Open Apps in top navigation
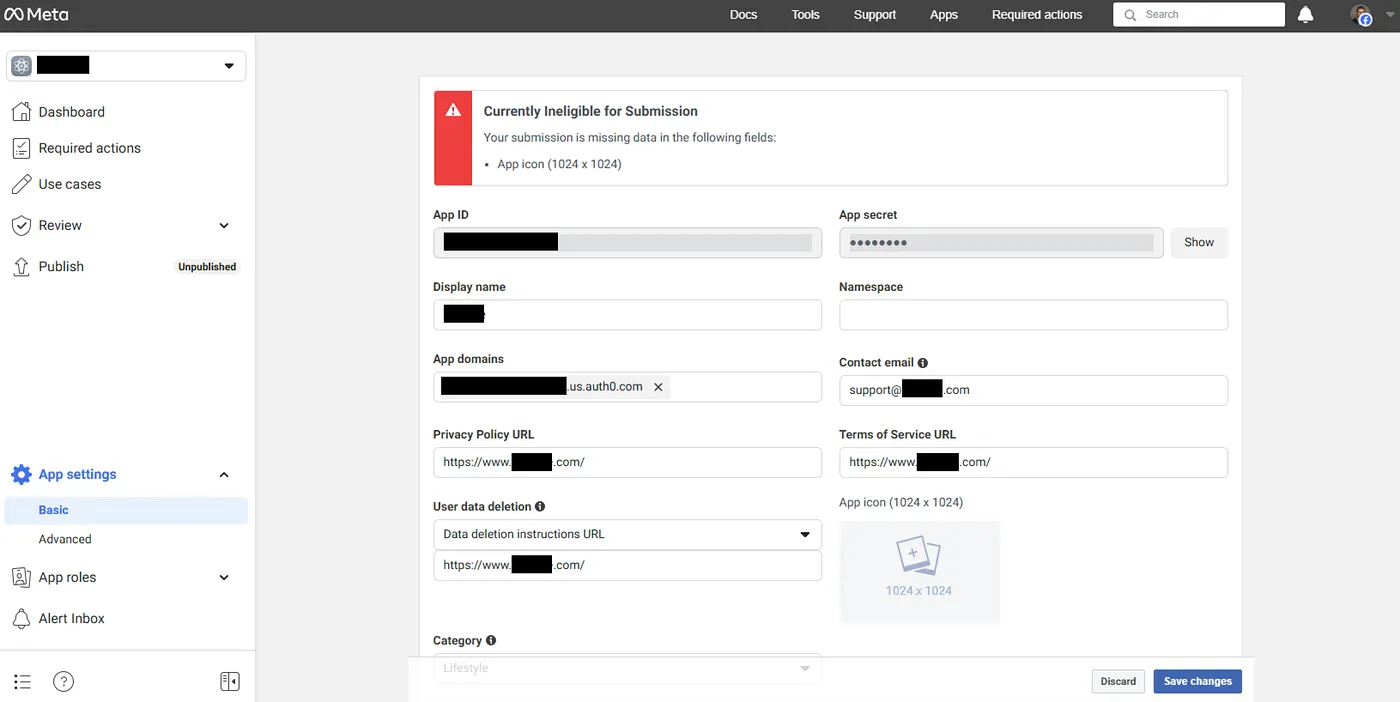This screenshot has height=702, width=1400. 944,15
